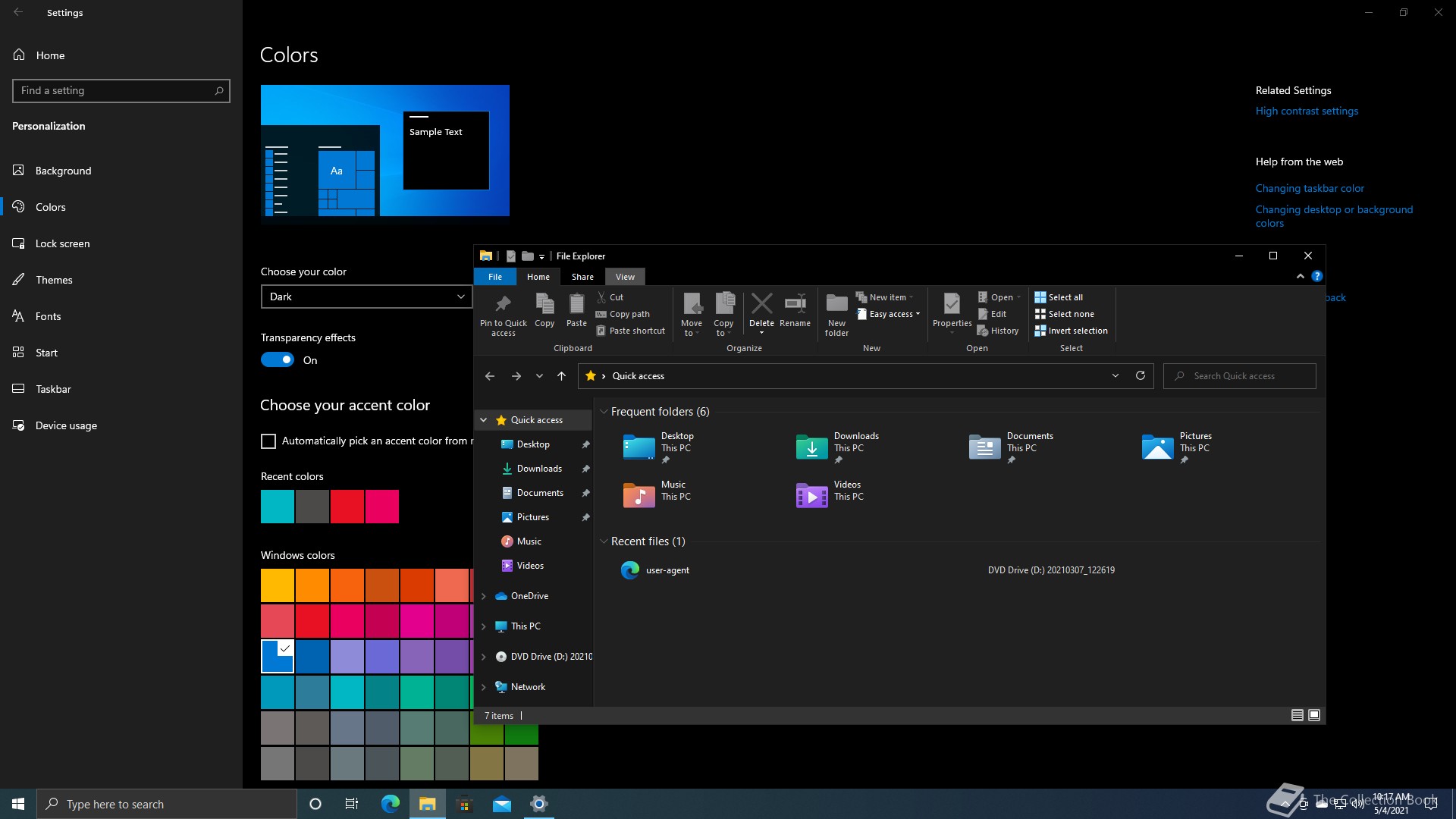1456x819 pixels.
Task: Click History in the Open group
Action: tap(998, 331)
